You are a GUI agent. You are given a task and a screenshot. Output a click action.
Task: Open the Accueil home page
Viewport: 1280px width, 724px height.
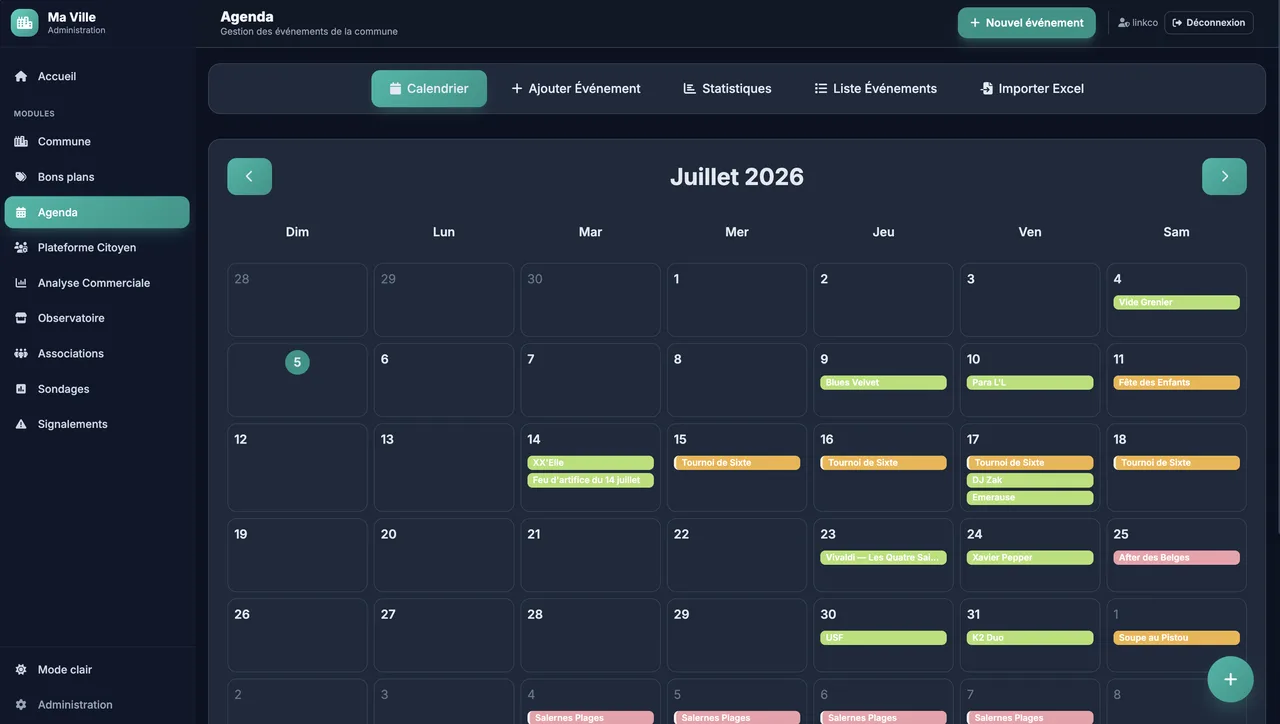[97, 76]
